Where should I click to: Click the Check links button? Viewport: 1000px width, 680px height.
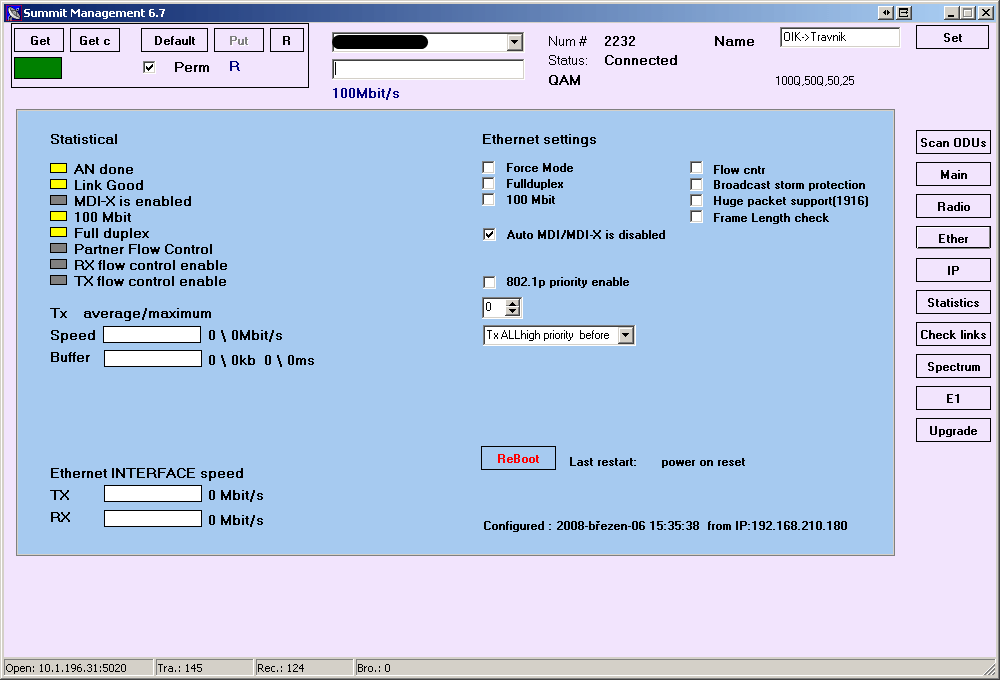tap(953, 335)
